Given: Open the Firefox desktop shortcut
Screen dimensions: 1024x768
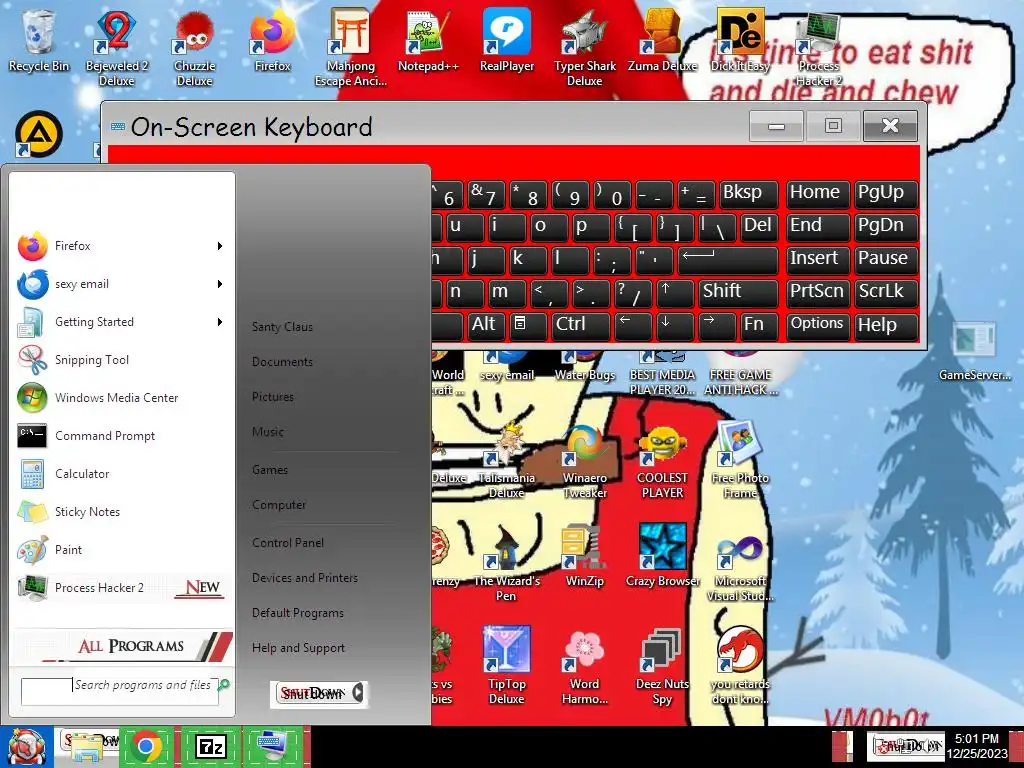Looking at the screenshot, I should click(x=272, y=42).
